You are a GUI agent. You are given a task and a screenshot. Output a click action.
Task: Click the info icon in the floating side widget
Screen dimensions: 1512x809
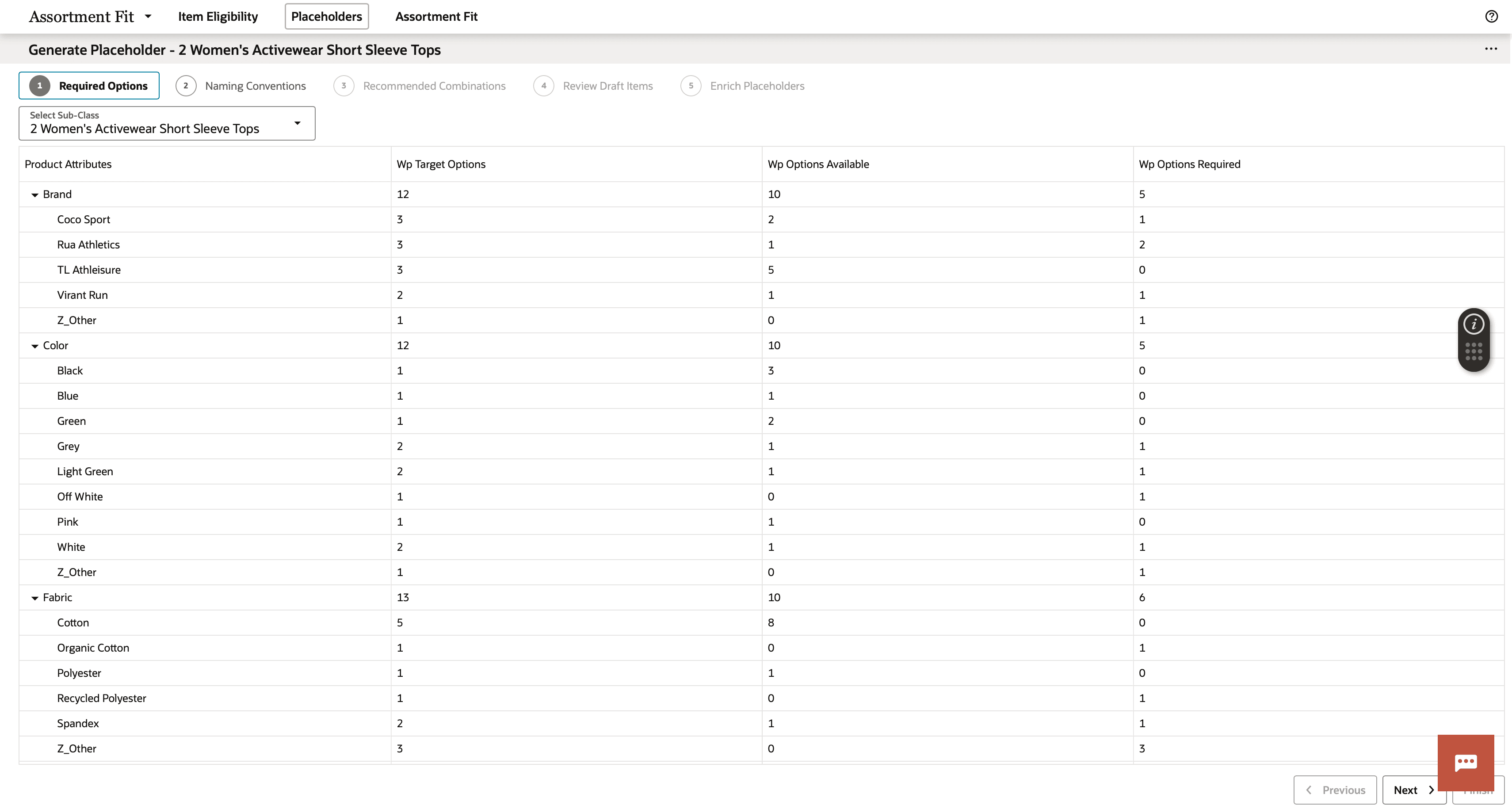[1474, 324]
